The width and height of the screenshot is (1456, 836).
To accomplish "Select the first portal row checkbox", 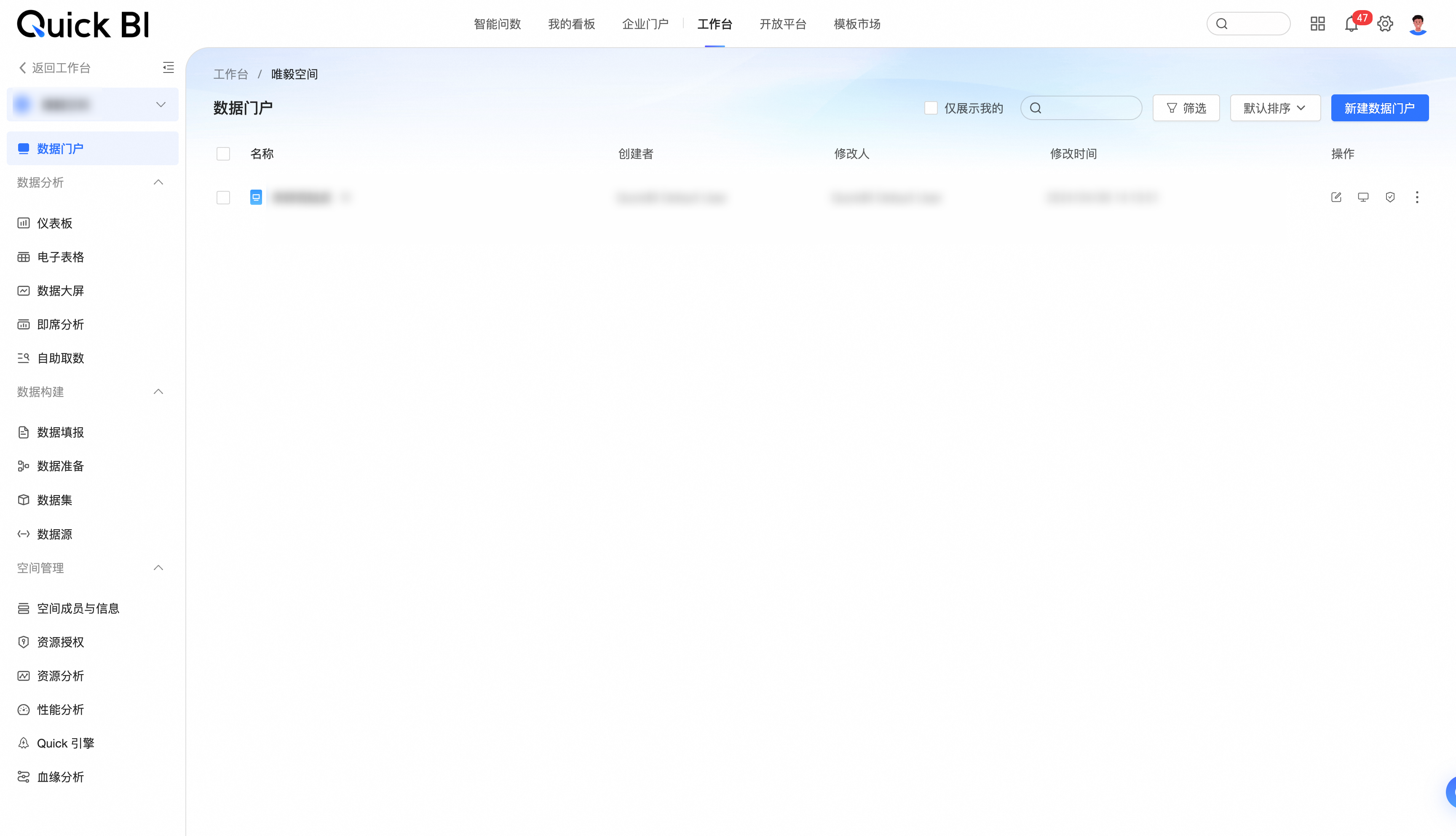I will coord(223,198).
